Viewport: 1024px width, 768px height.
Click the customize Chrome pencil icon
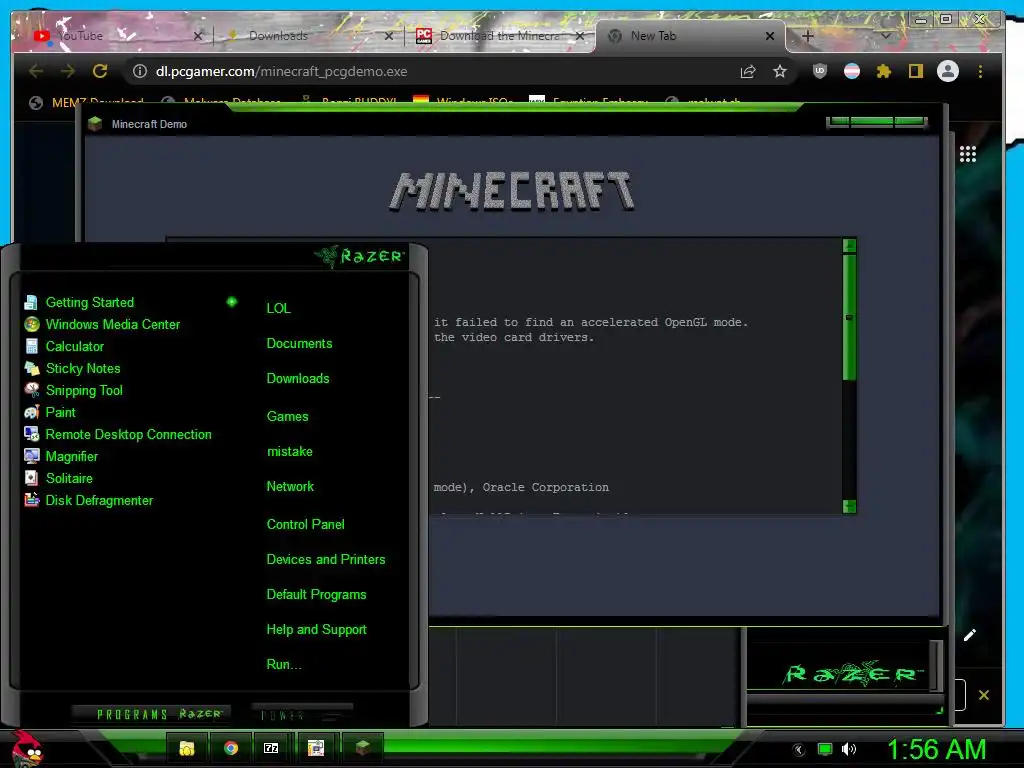970,635
